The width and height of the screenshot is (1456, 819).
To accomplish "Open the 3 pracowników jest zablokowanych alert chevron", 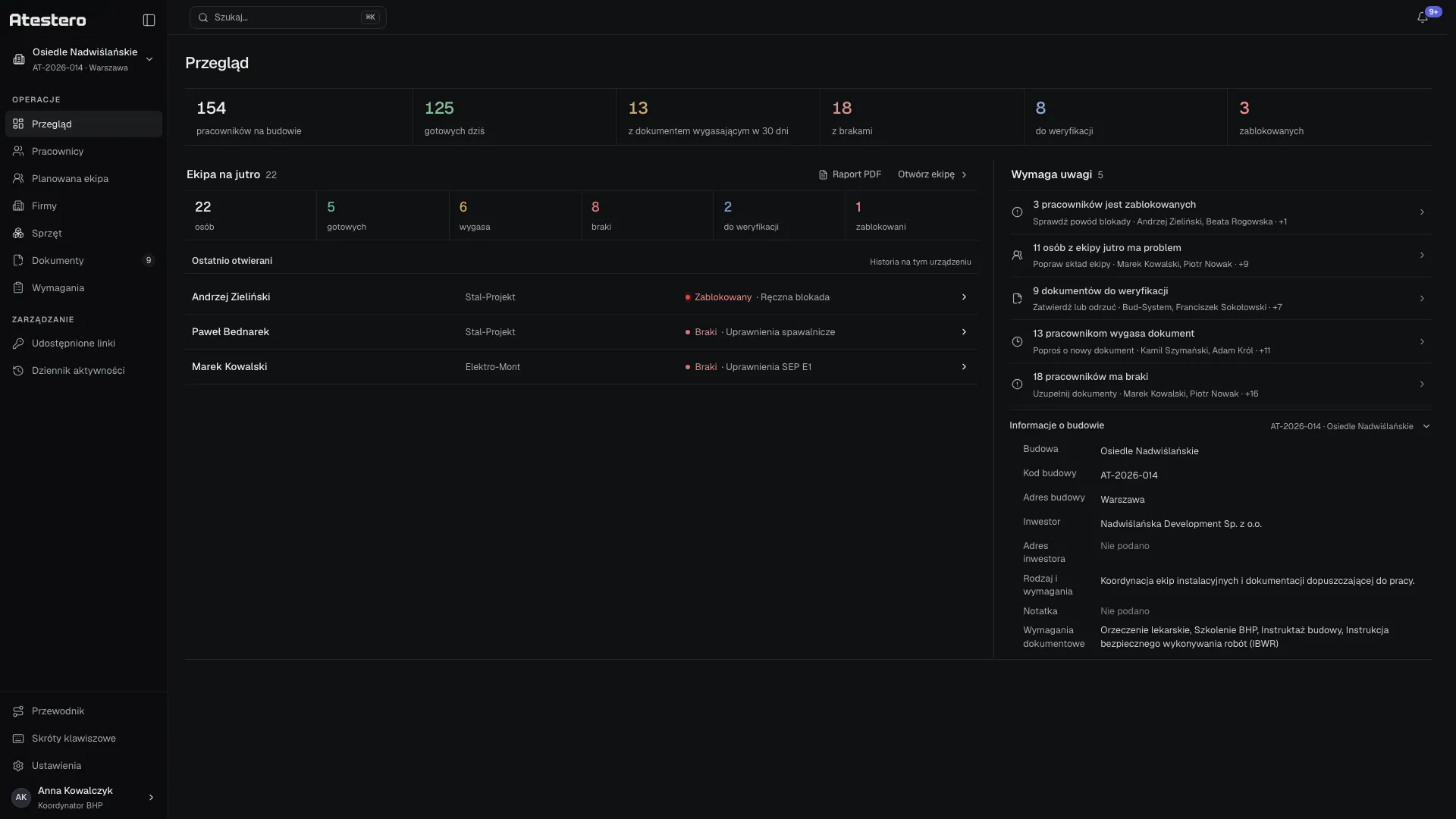I will [x=1422, y=212].
